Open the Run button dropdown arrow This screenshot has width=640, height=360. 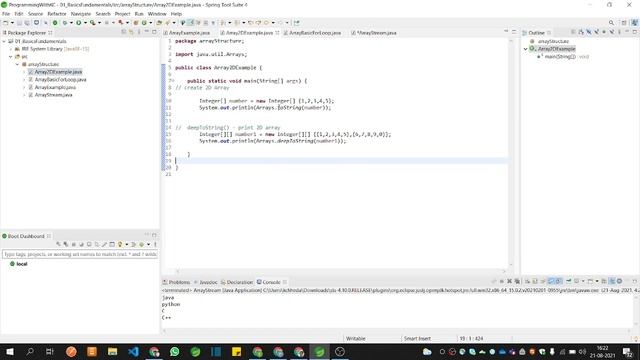tap(85, 23)
